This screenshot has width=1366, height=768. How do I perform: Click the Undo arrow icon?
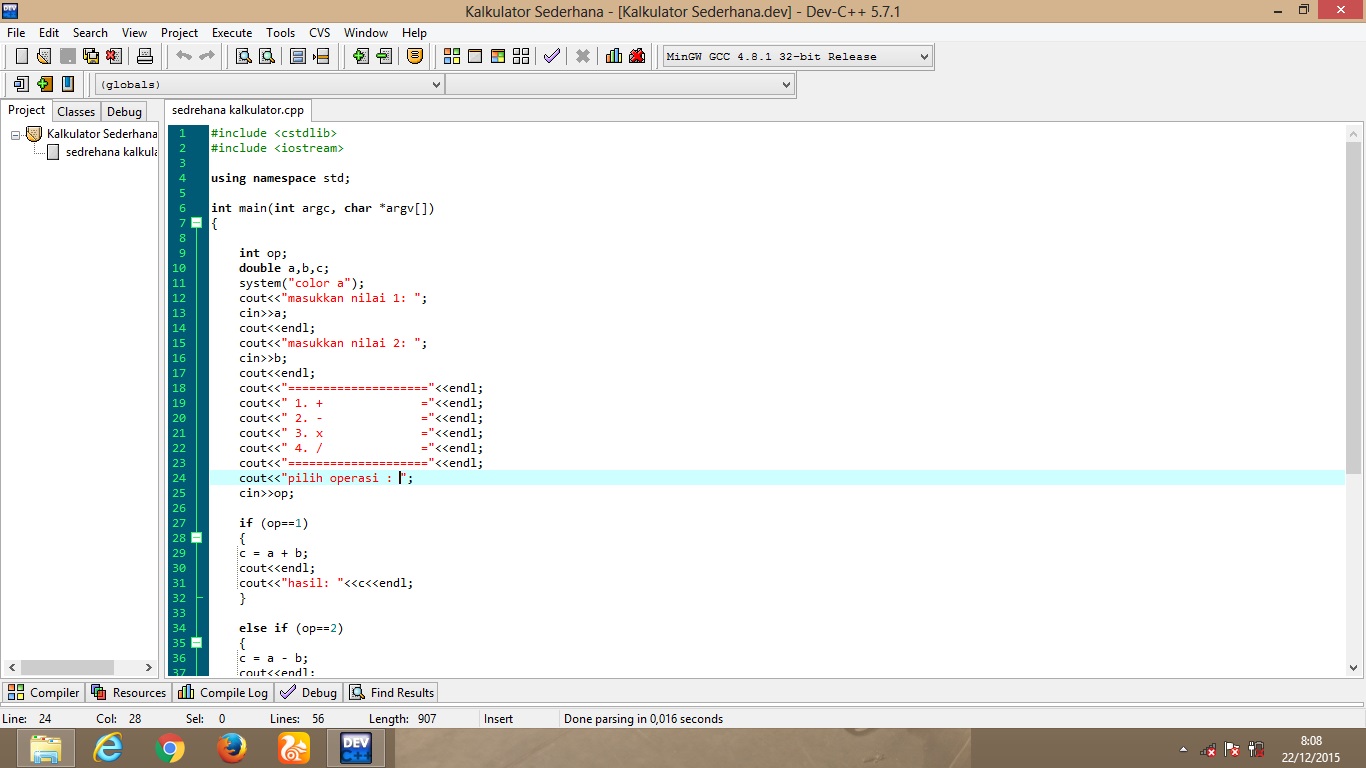[182, 56]
